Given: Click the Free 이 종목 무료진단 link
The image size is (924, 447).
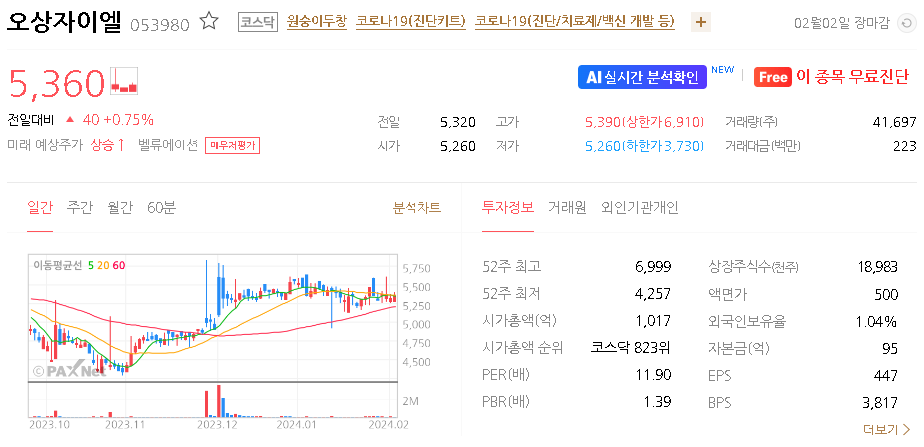Looking at the screenshot, I should pyautogui.click(x=831, y=77).
